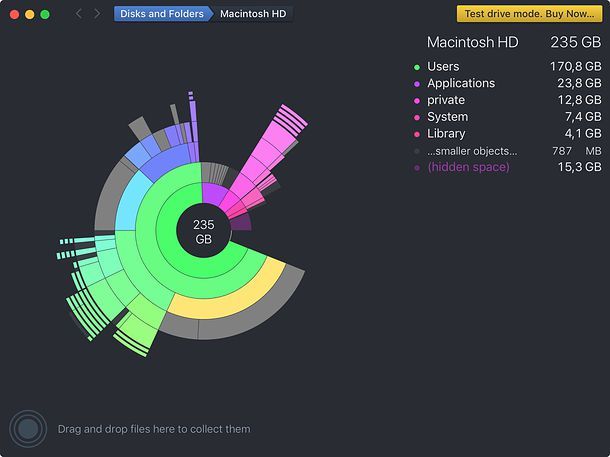Go forward with the right arrow
This screenshot has height=457, width=610.
(x=97, y=14)
